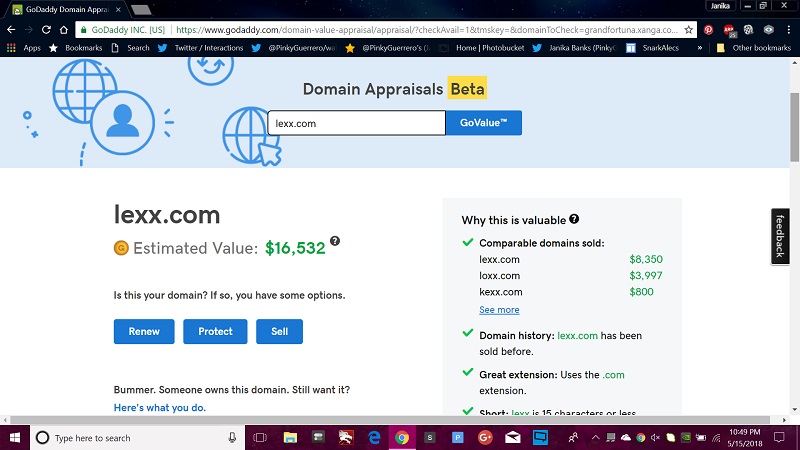Reload the page with the refresh icon
The width and height of the screenshot is (800, 450).
point(46,30)
